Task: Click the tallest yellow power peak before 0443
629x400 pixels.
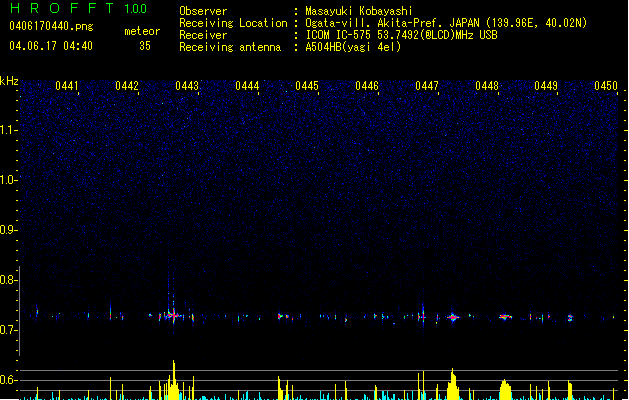Action: click(x=174, y=380)
